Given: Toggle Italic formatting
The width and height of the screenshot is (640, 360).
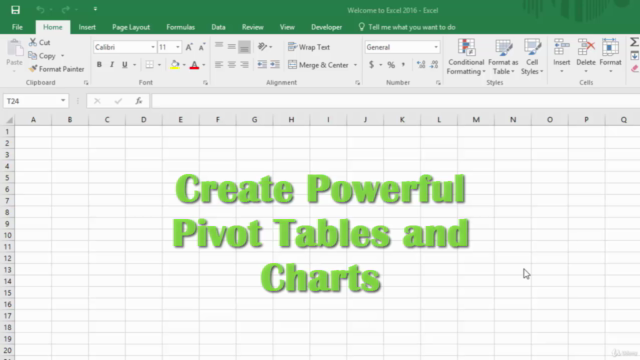Looking at the screenshot, I should point(112,64).
